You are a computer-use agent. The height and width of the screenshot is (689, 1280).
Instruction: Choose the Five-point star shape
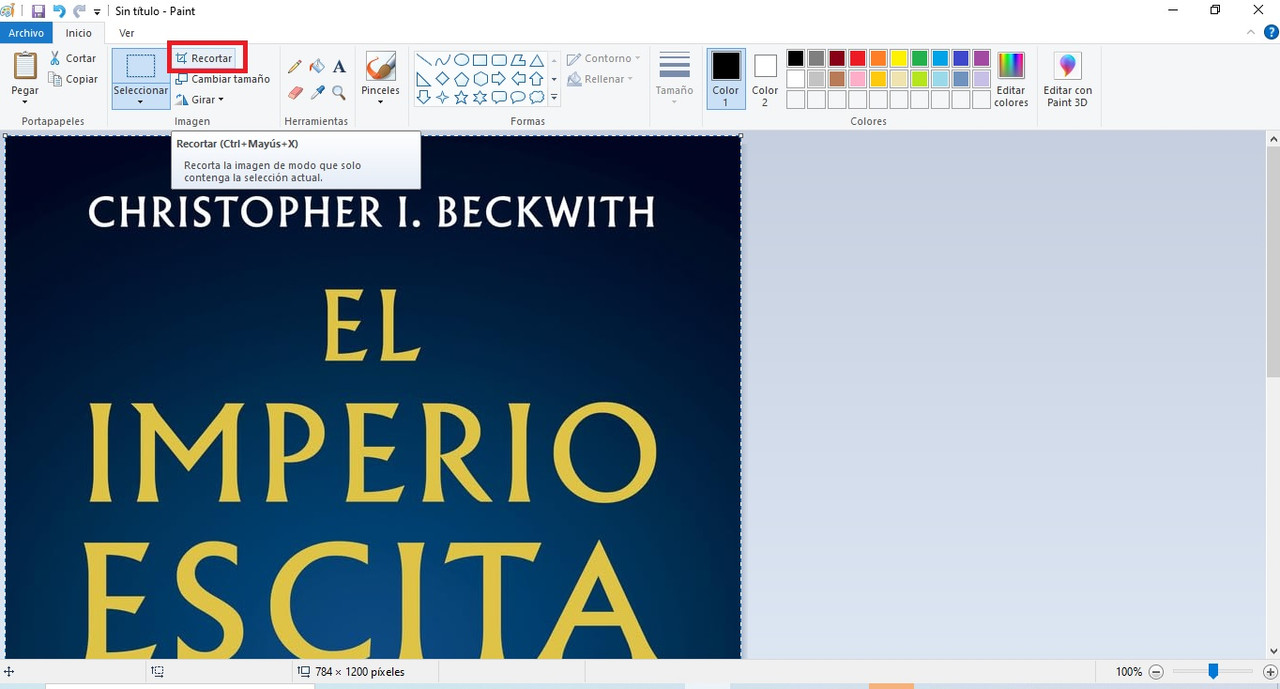[461, 98]
